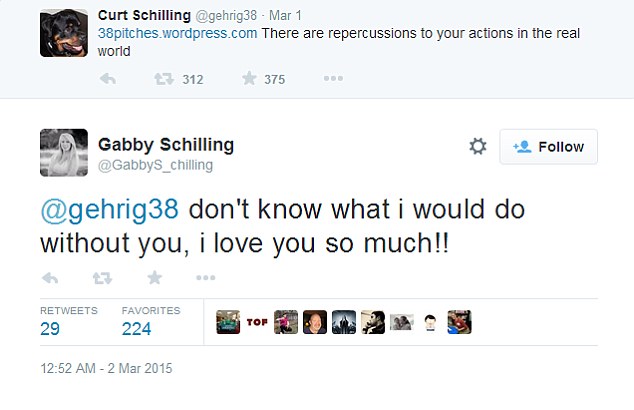Click the 'TOP' user avatar
This screenshot has width=634, height=410.
(x=257, y=322)
